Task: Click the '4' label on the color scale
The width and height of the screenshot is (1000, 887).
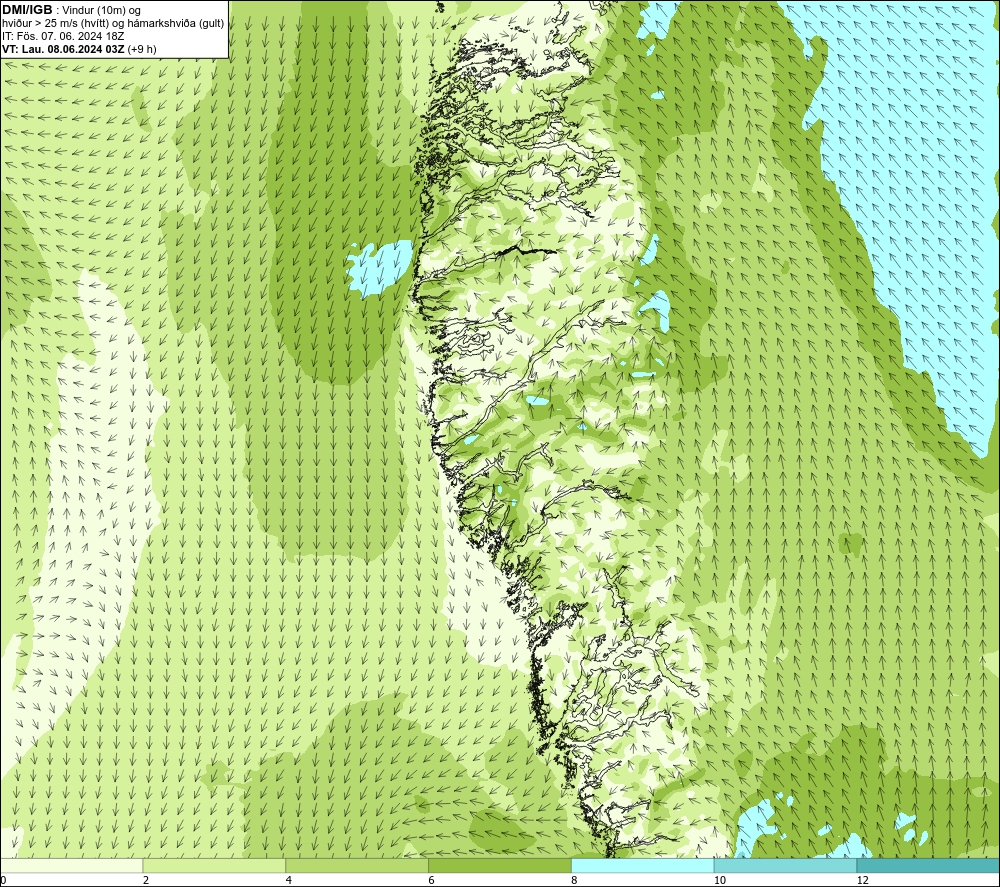Action: point(289,881)
